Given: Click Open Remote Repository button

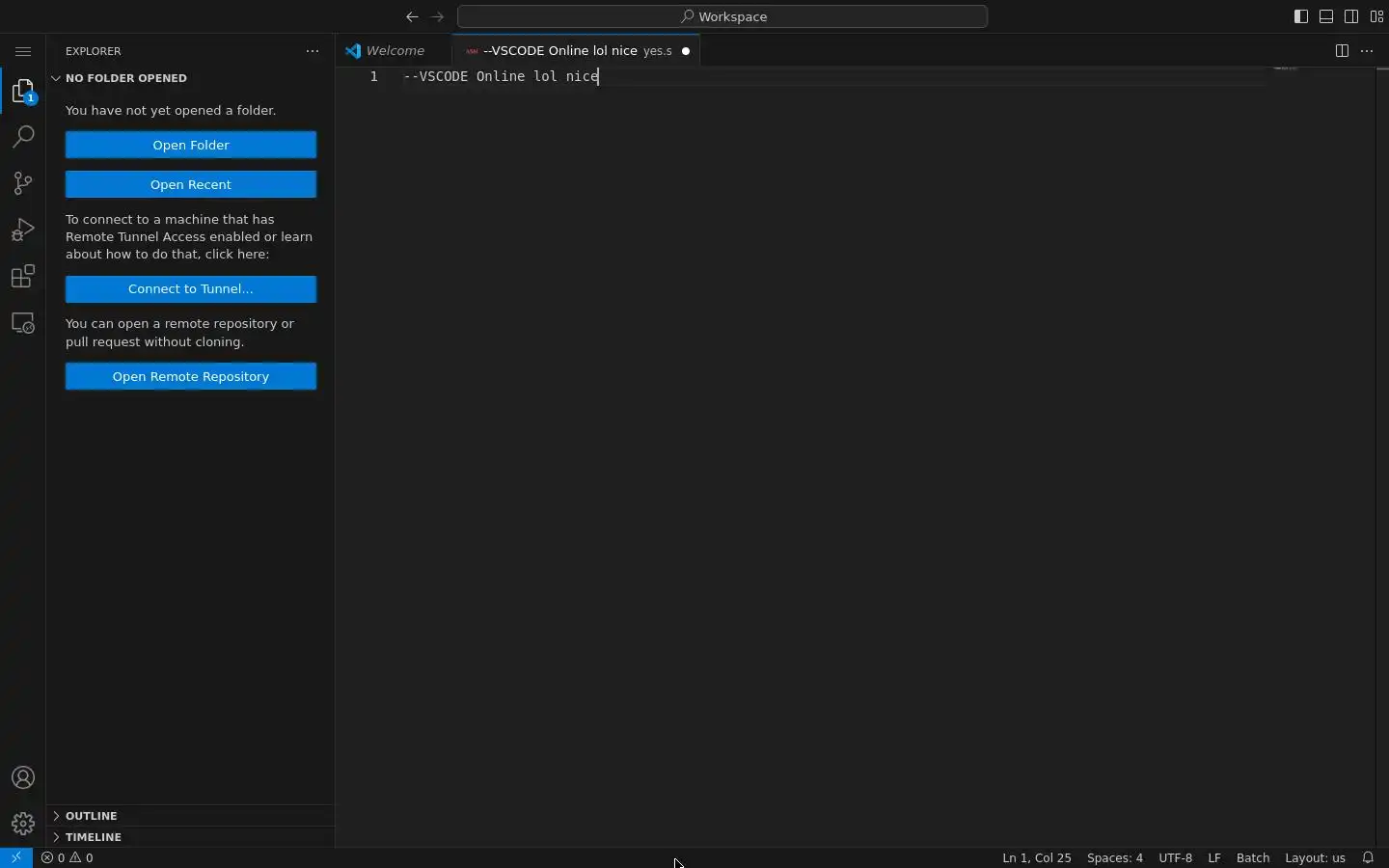Looking at the screenshot, I should pos(191,376).
